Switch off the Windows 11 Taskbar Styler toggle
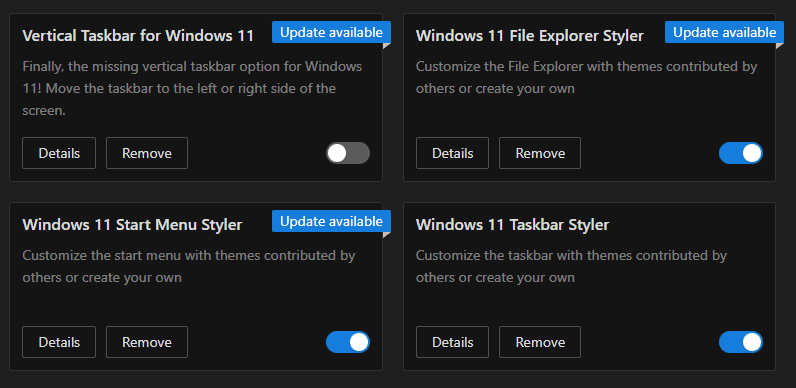 click(x=741, y=342)
